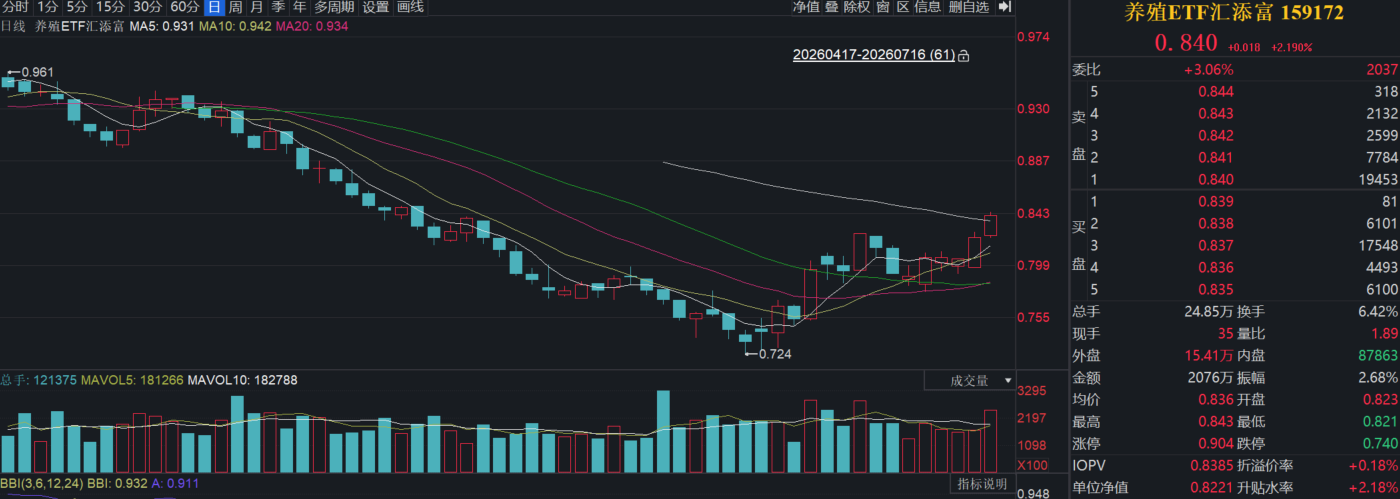Switch to the 分时 intraday tab
This screenshot has width=1400, height=499.
point(14,7)
